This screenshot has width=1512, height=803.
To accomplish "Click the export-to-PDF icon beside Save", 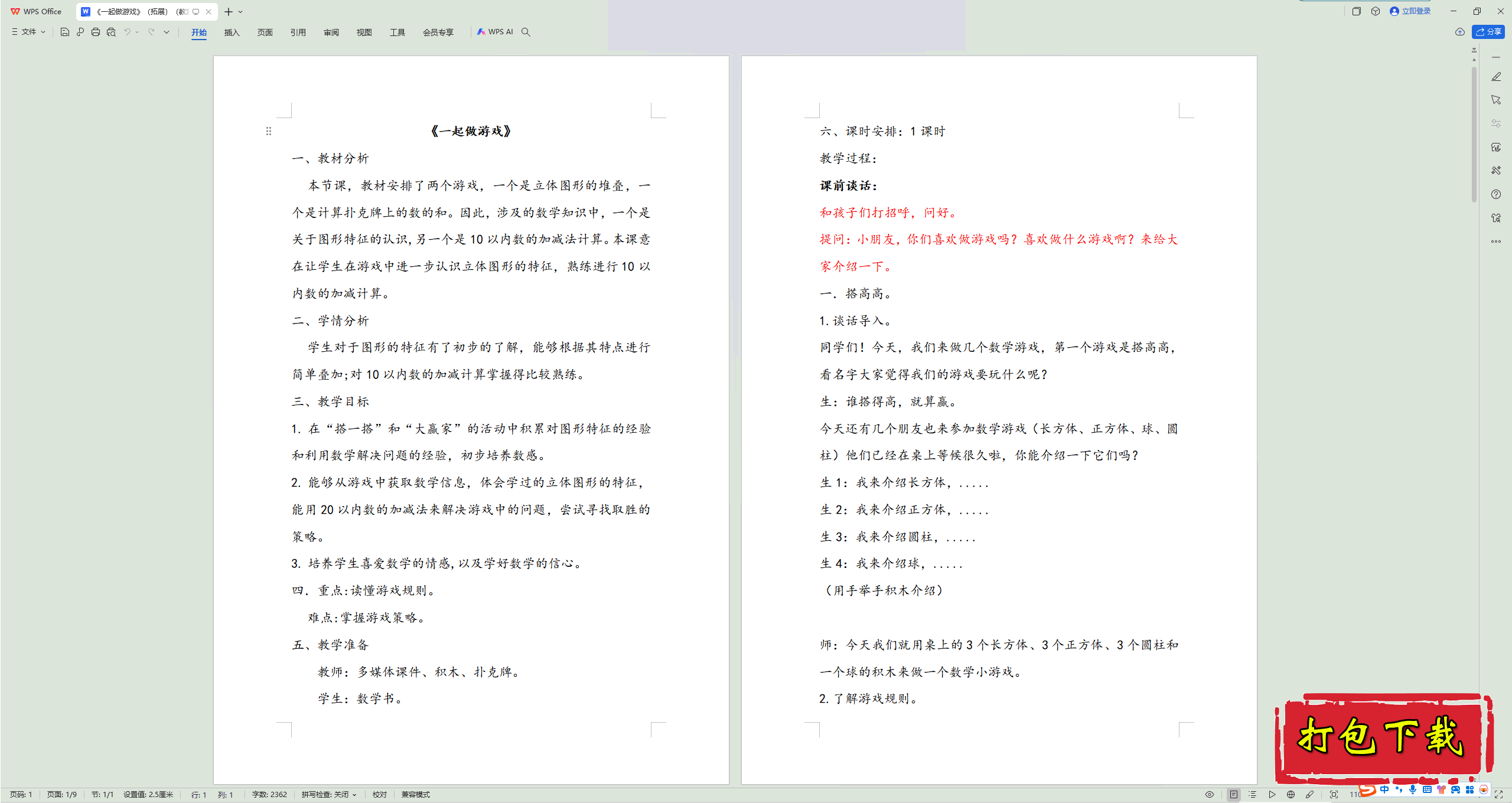I will pyautogui.click(x=80, y=32).
